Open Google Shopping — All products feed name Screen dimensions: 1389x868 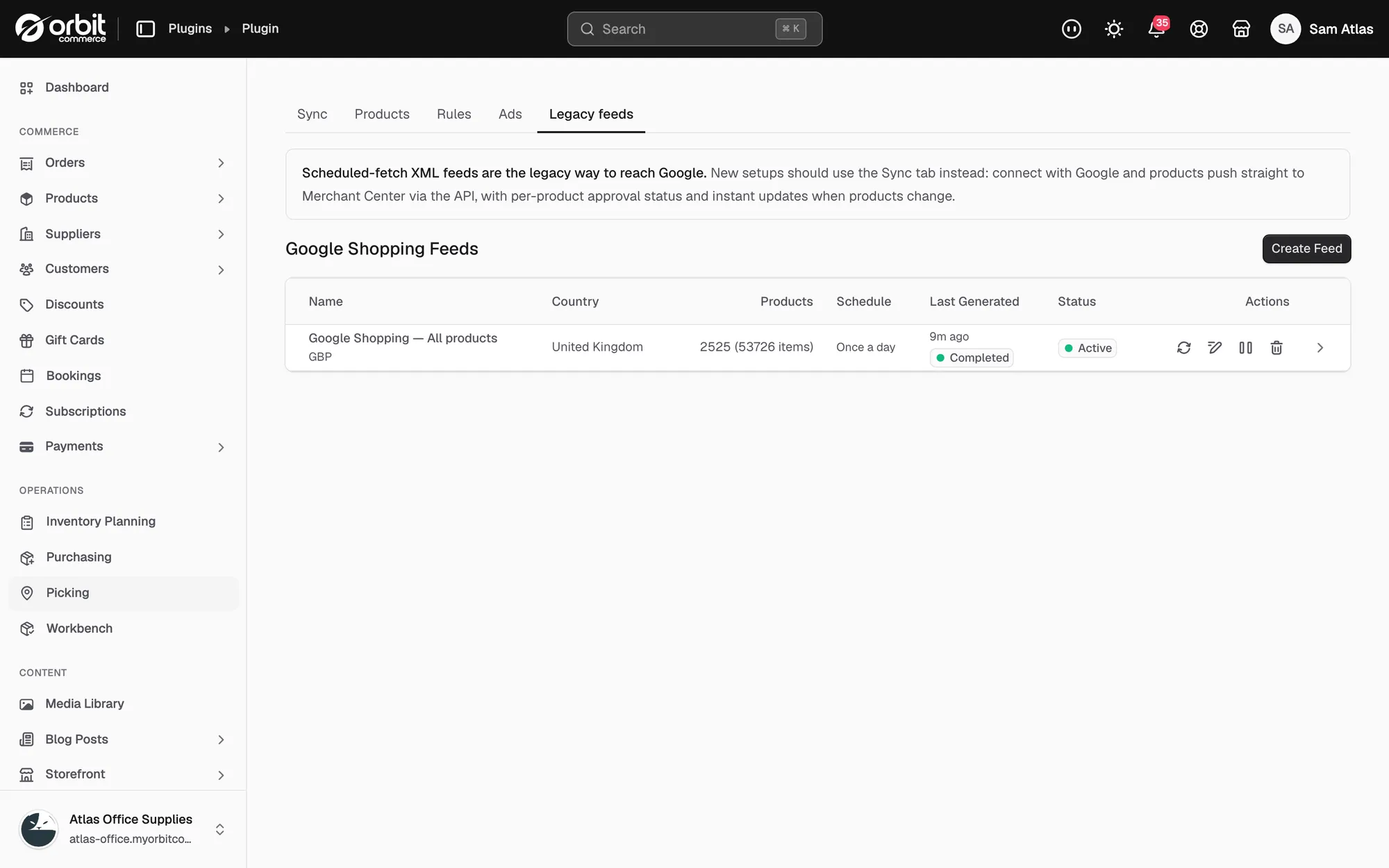403,338
